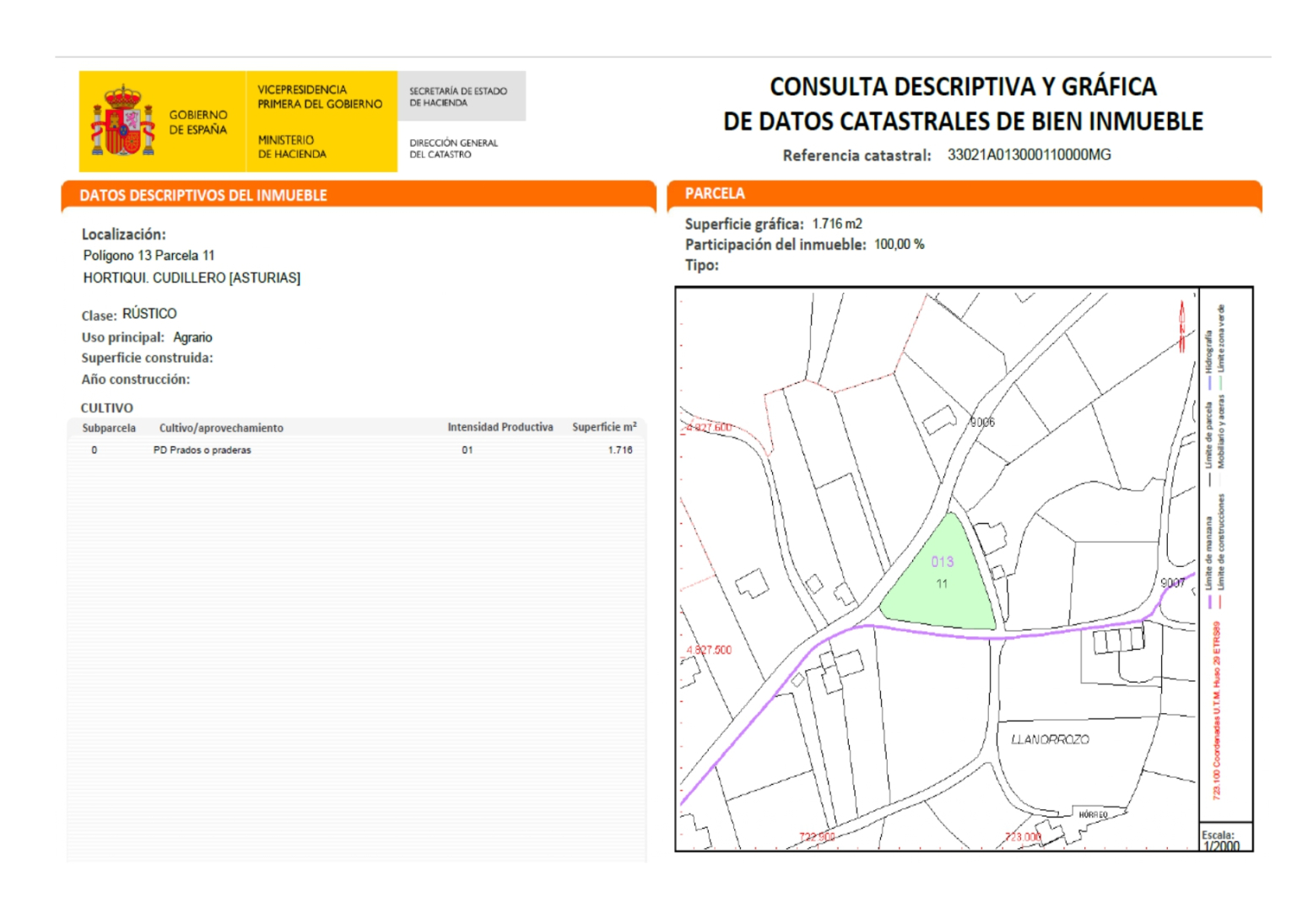Select 'VICEPRESIDENCIA PRIMERA DEL GOBIERNO' text

click(x=320, y=97)
